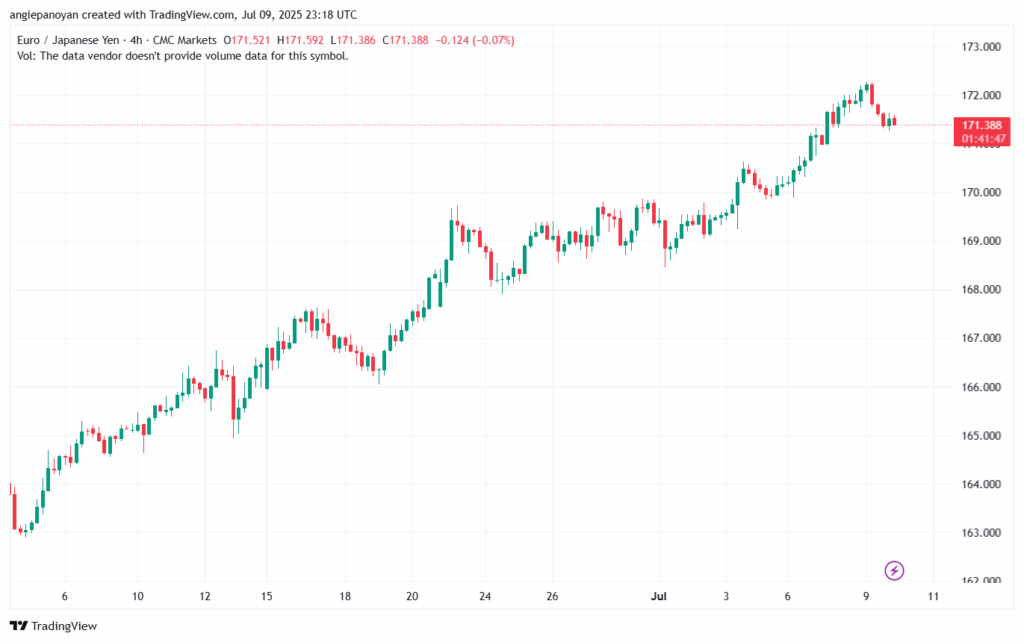Click the TradingView logo in bottom-left corner
This screenshot has height=642, width=1024.
point(55,626)
